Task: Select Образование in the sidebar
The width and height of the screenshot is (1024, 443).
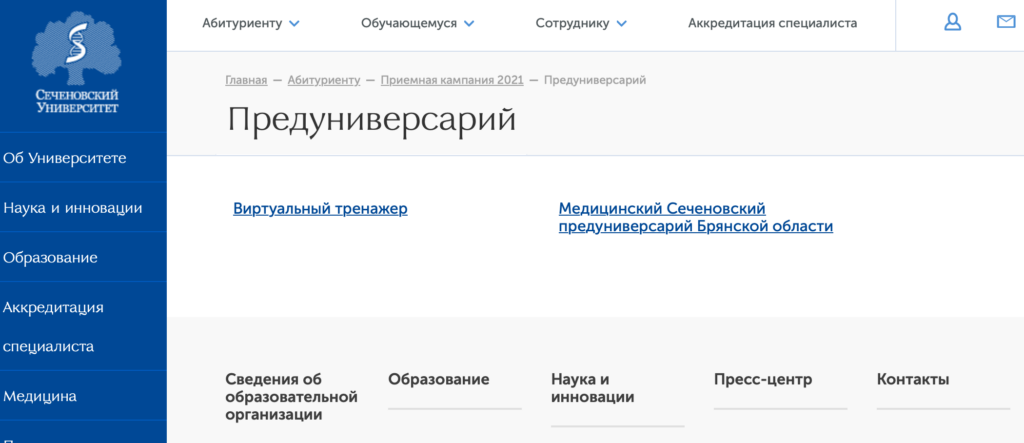Action: pyautogui.click(x=50, y=257)
